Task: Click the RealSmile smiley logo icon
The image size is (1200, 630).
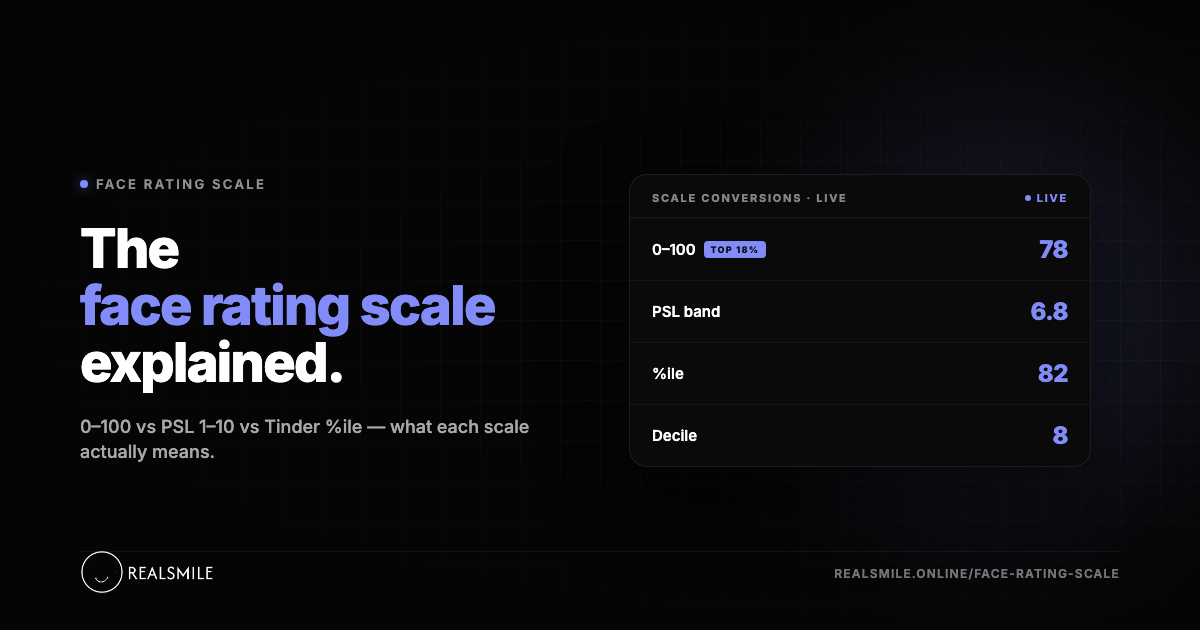Action: [x=101, y=573]
